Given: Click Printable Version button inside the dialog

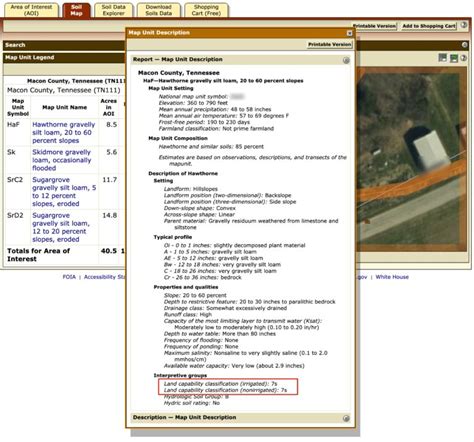Looking at the screenshot, I should click(329, 44).
